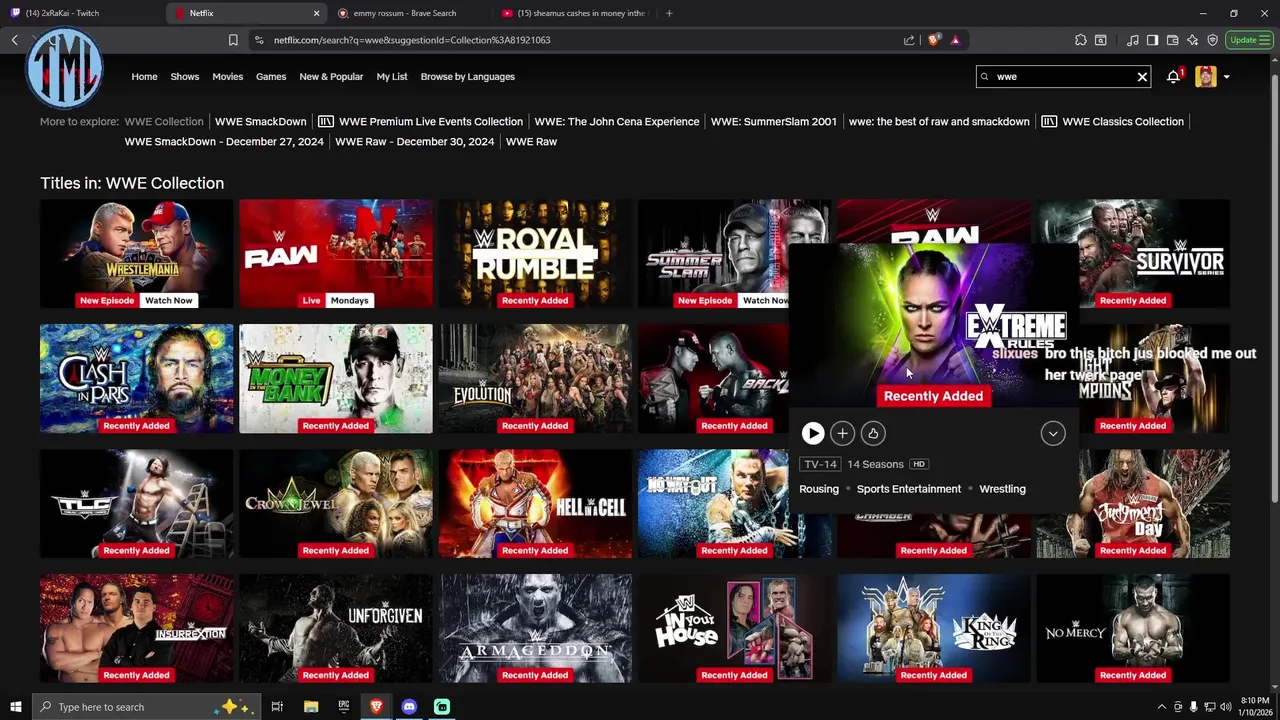Open WWE Raw - December 30, 2024
The image size is (1280, 720).
[x=415, y=141]
